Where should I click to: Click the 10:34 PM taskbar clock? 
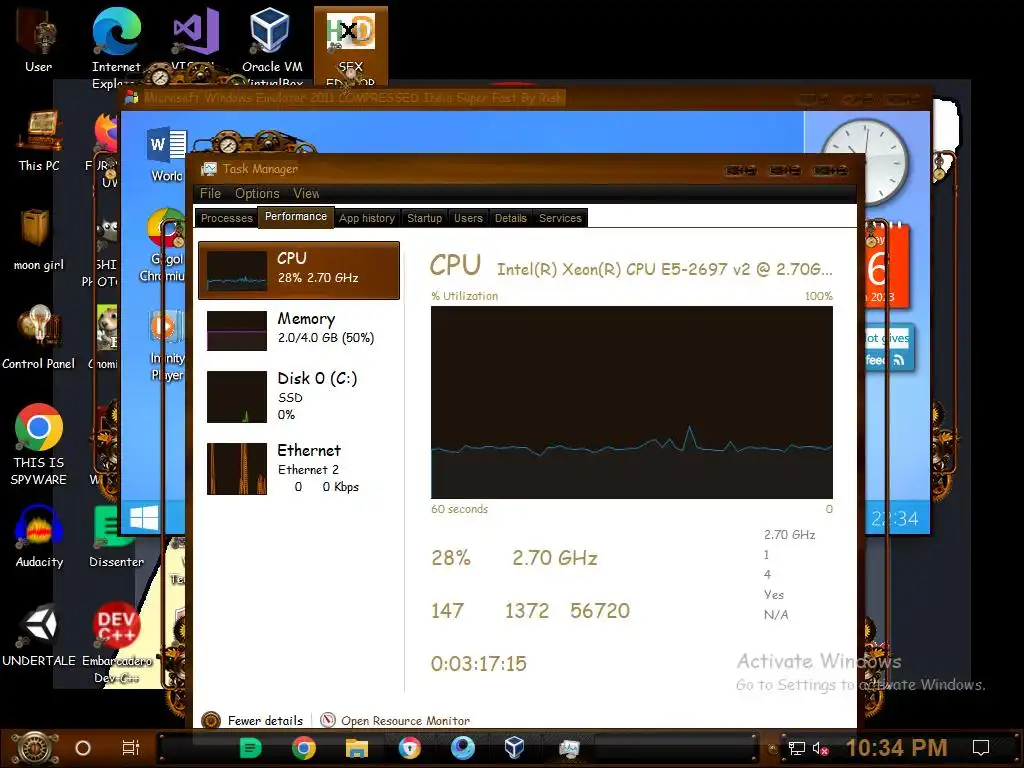897,748
